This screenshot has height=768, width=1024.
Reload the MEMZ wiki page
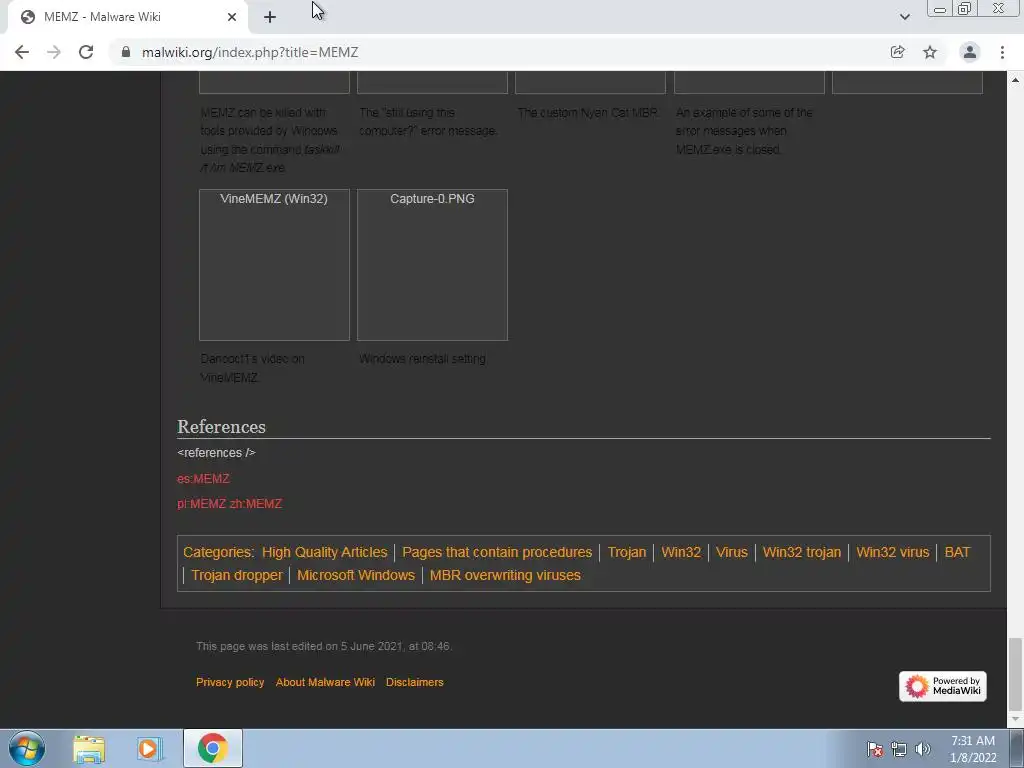click(86, 52)
